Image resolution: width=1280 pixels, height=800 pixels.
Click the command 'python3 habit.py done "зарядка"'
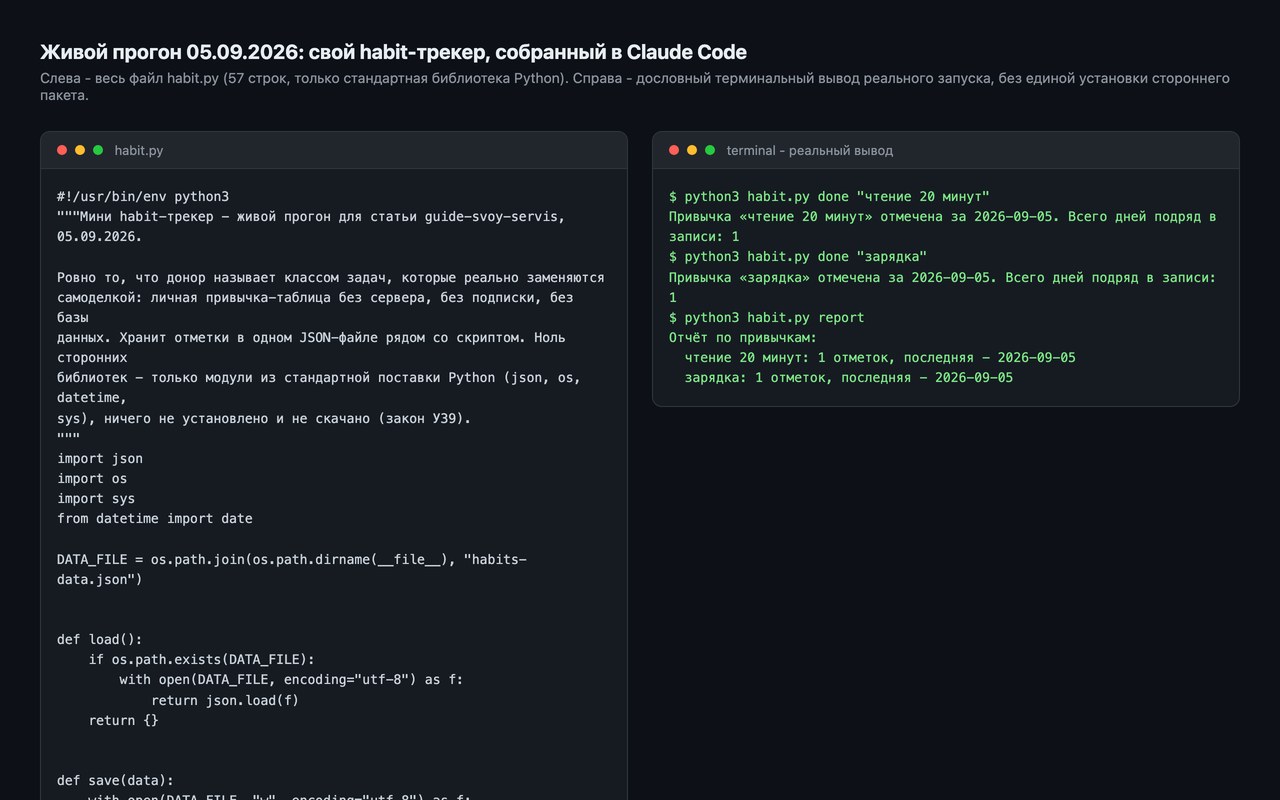click(x=806, y=257)
